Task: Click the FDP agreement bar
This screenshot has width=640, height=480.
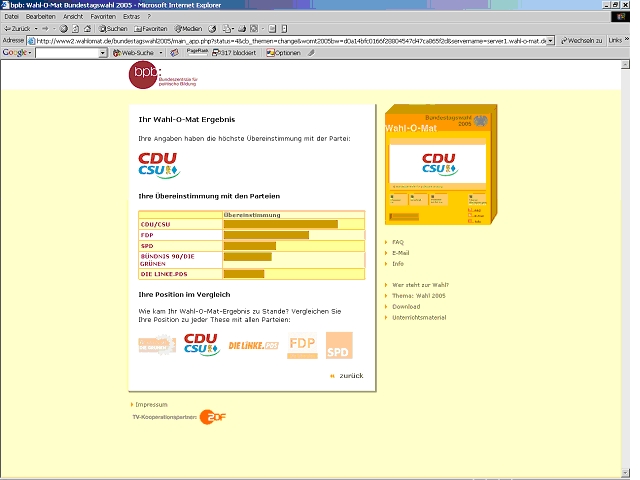Action: coord(266,235)
